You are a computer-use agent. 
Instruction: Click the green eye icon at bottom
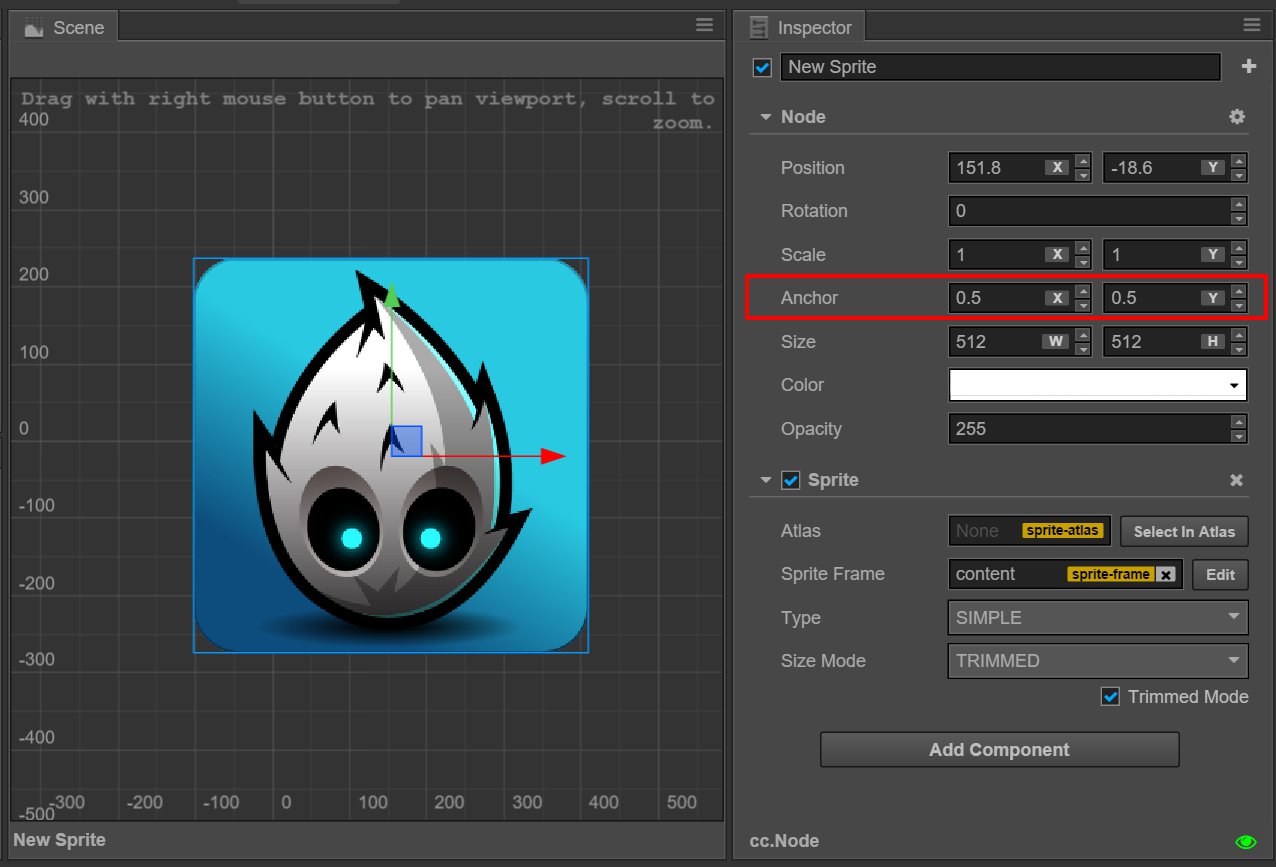point(1245,842)
